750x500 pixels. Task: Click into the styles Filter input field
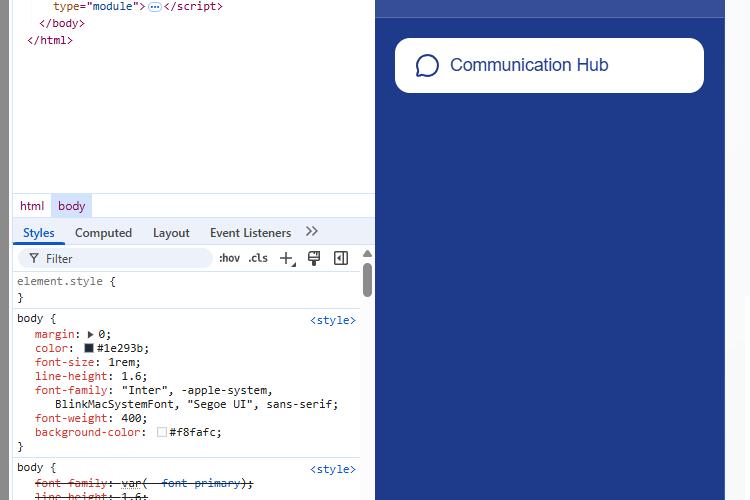click(125, 258)
